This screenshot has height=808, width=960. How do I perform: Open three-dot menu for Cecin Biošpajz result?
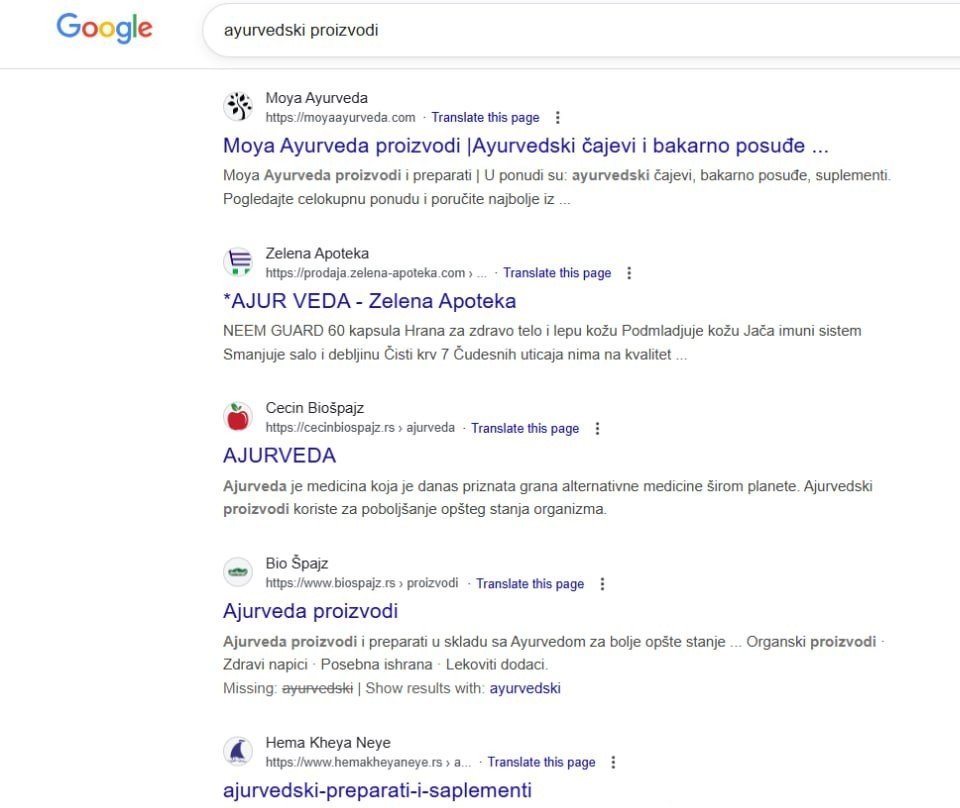click(x=597, y=428)
